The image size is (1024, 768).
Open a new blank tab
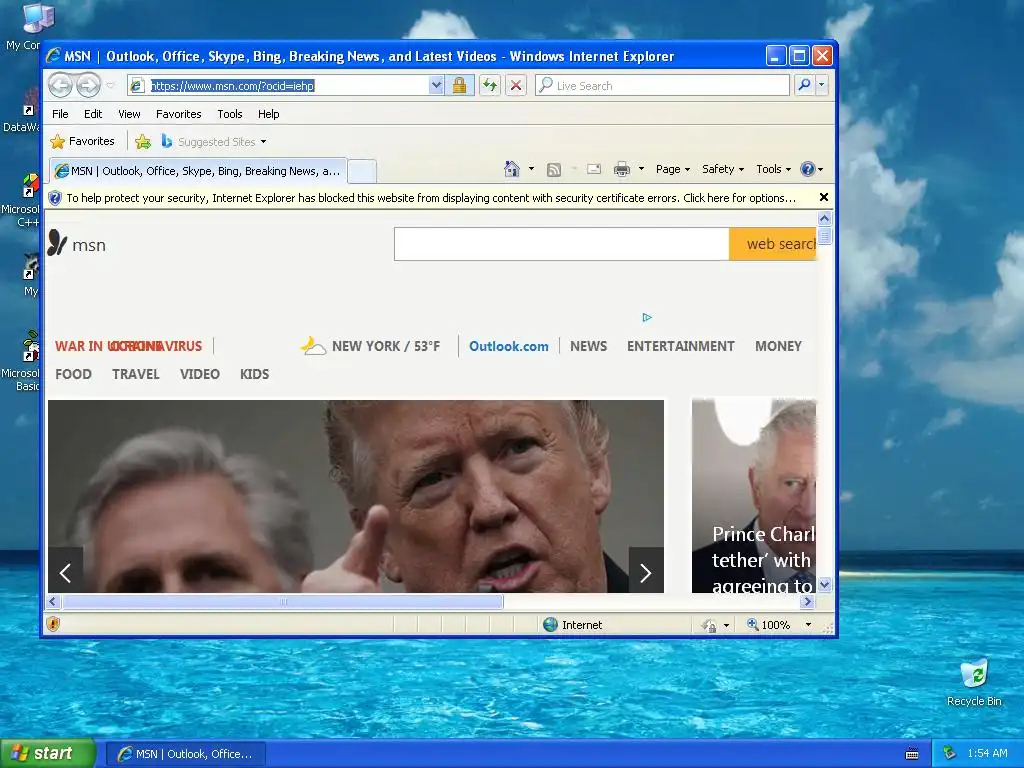point(361,171)
